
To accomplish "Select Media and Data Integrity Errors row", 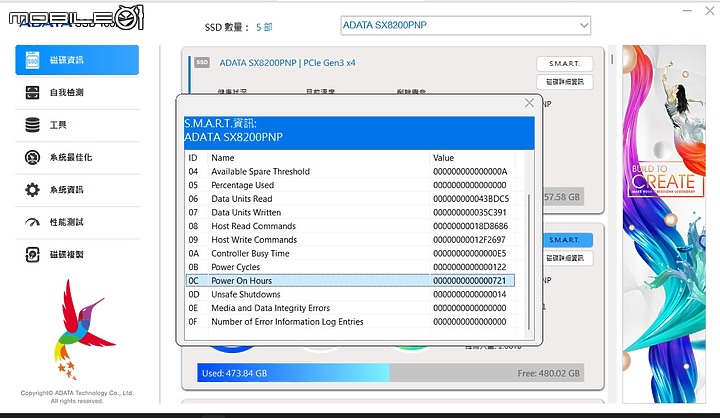I will point(350,308).
